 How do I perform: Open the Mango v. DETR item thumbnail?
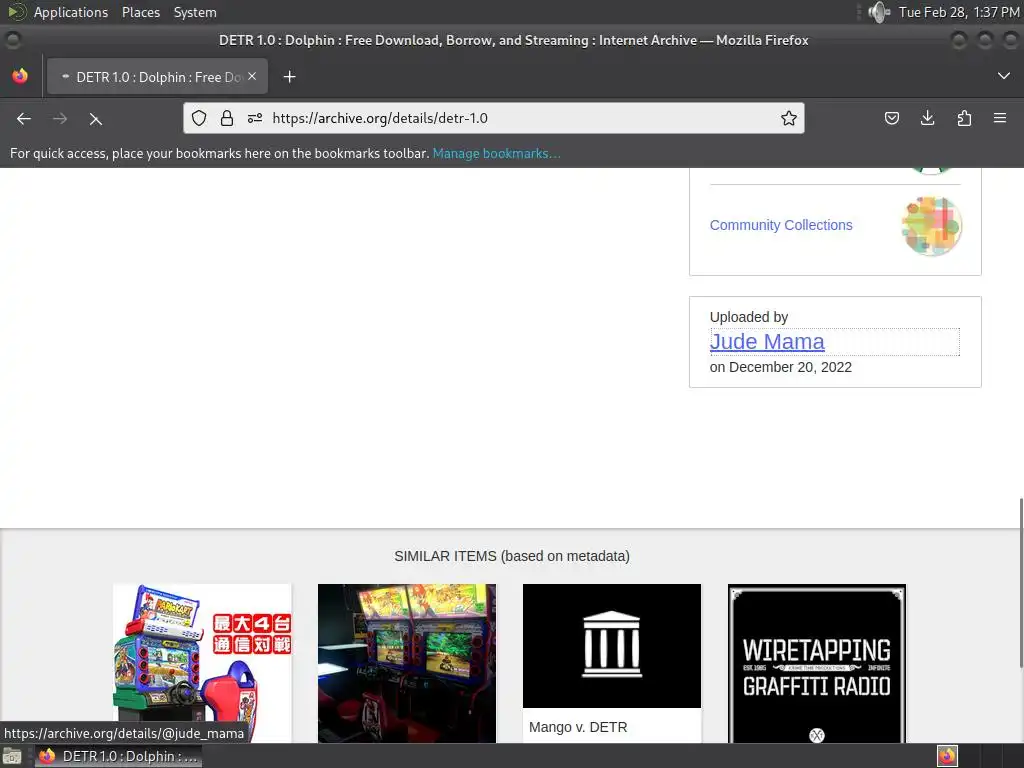click(612, 646)
